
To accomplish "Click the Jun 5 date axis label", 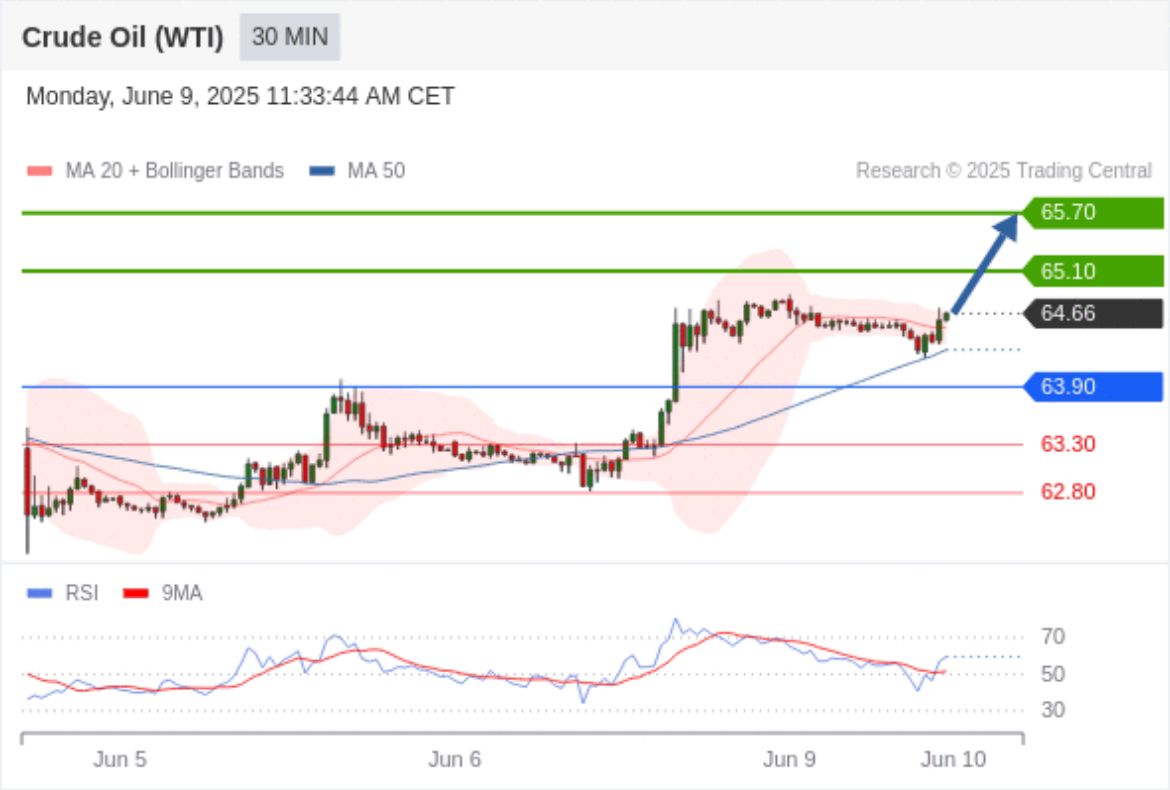I will pyautogui.click(x=120, y=760).
